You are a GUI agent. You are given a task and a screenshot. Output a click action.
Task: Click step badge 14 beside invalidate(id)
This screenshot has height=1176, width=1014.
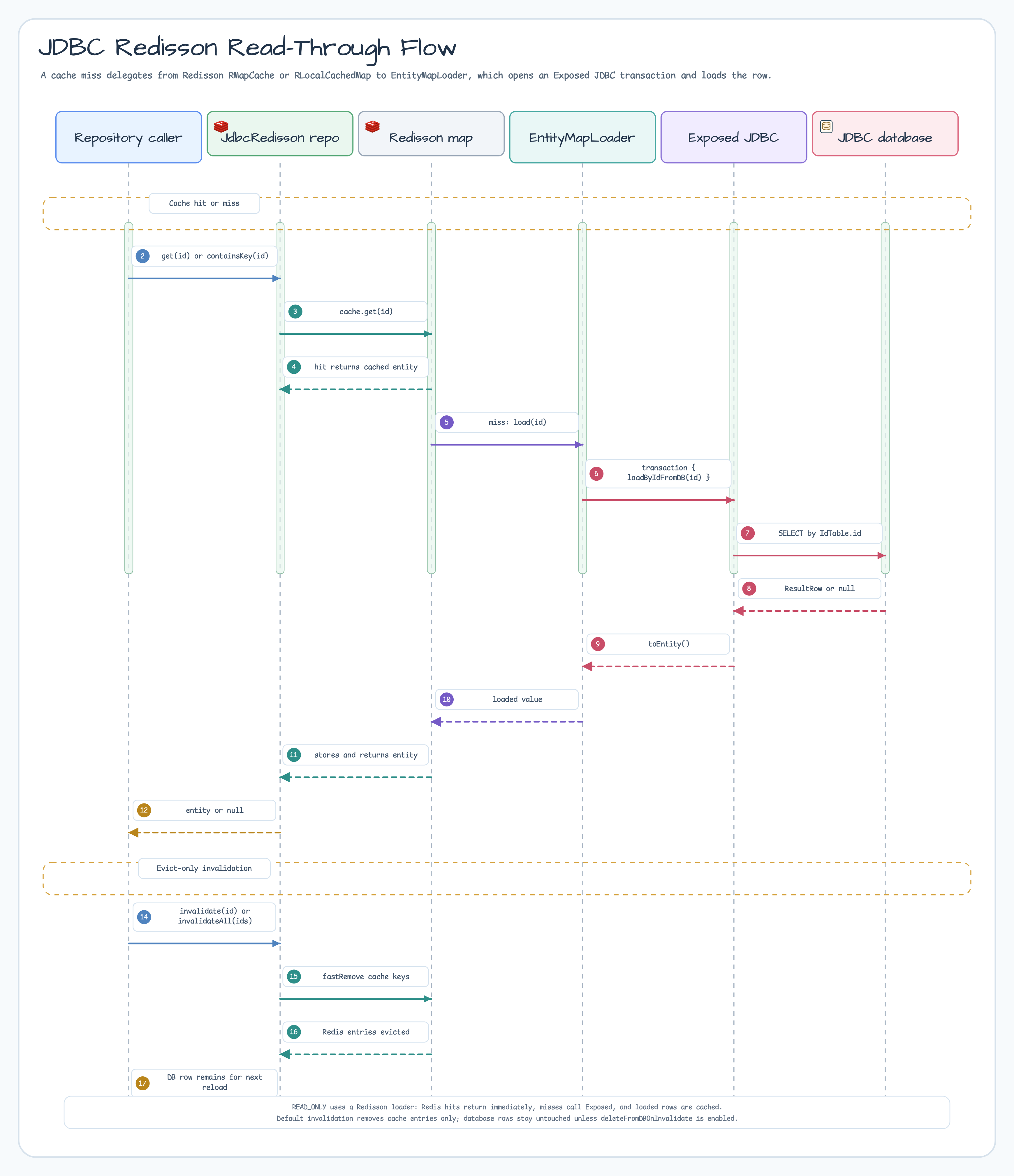tap(144, 917)
